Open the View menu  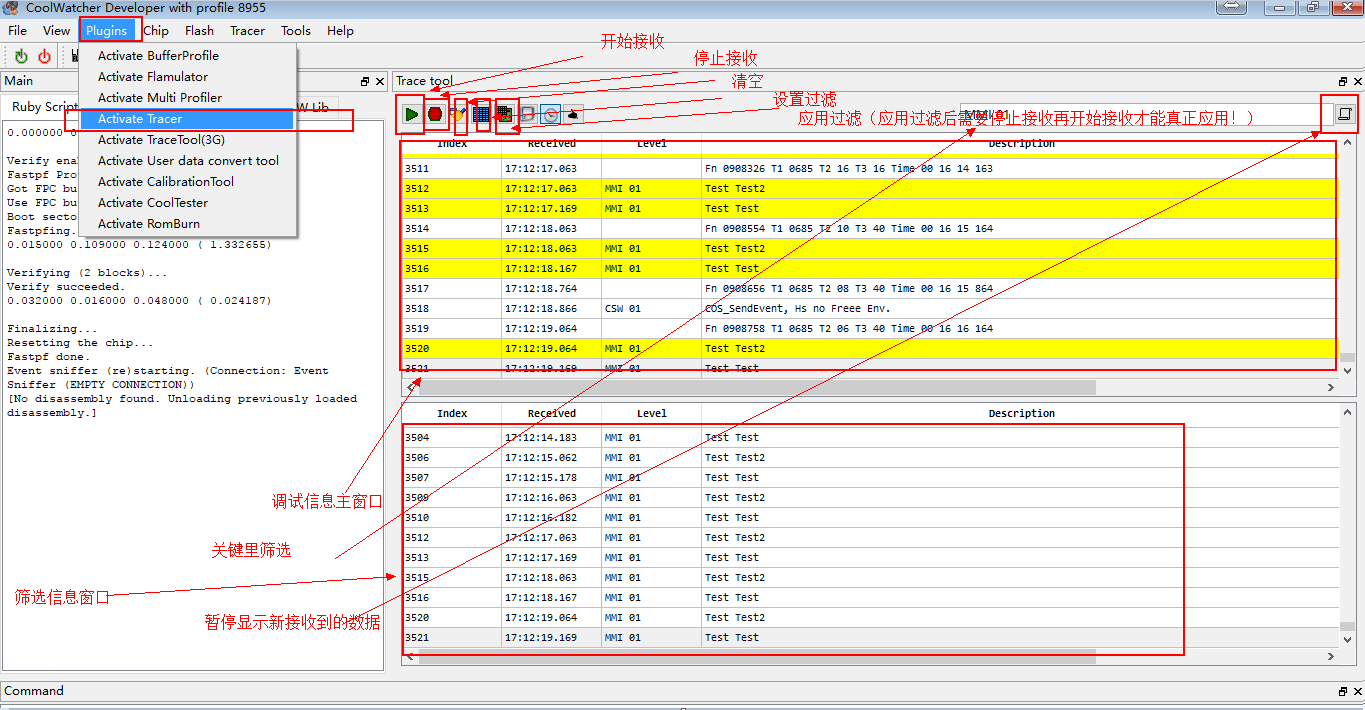click(57, 30)
